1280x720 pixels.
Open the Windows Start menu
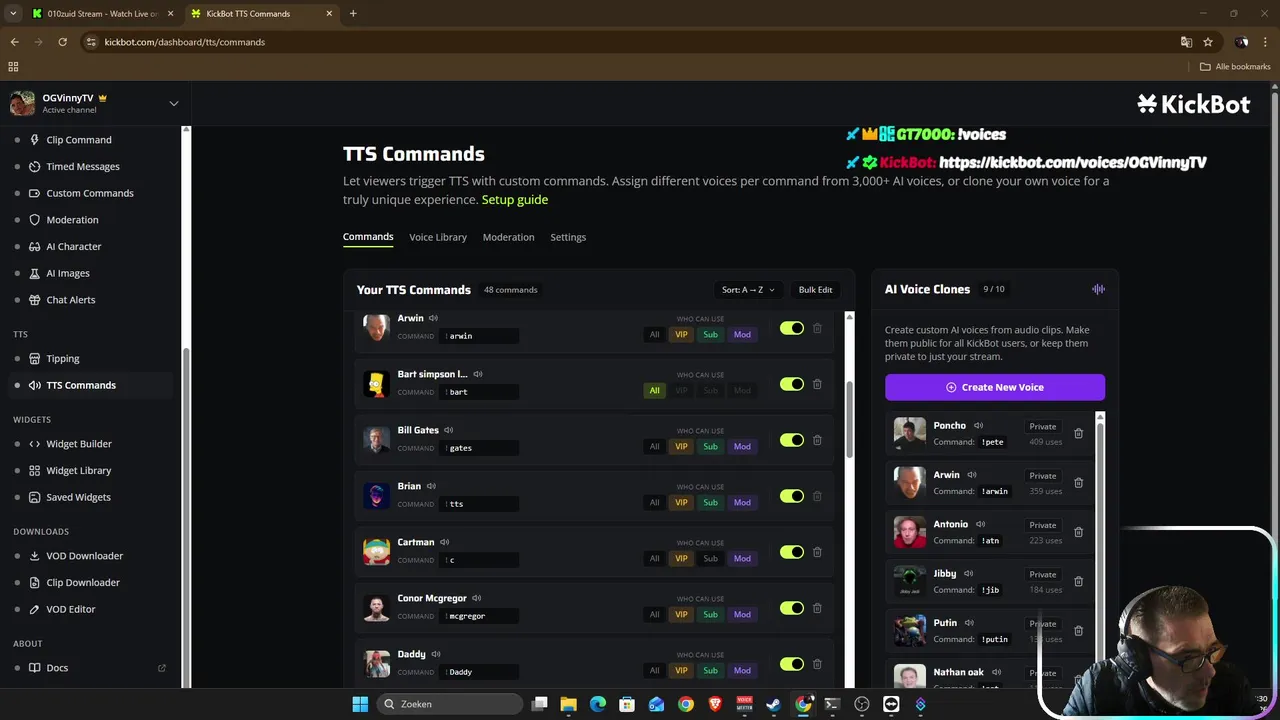pyautogui.click(x=360, y=704)
